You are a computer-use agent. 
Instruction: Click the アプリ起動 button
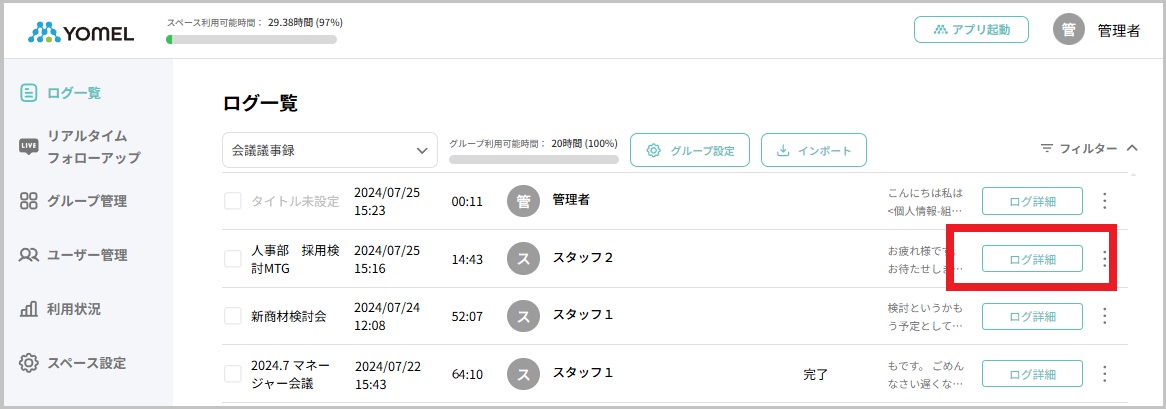971,30
